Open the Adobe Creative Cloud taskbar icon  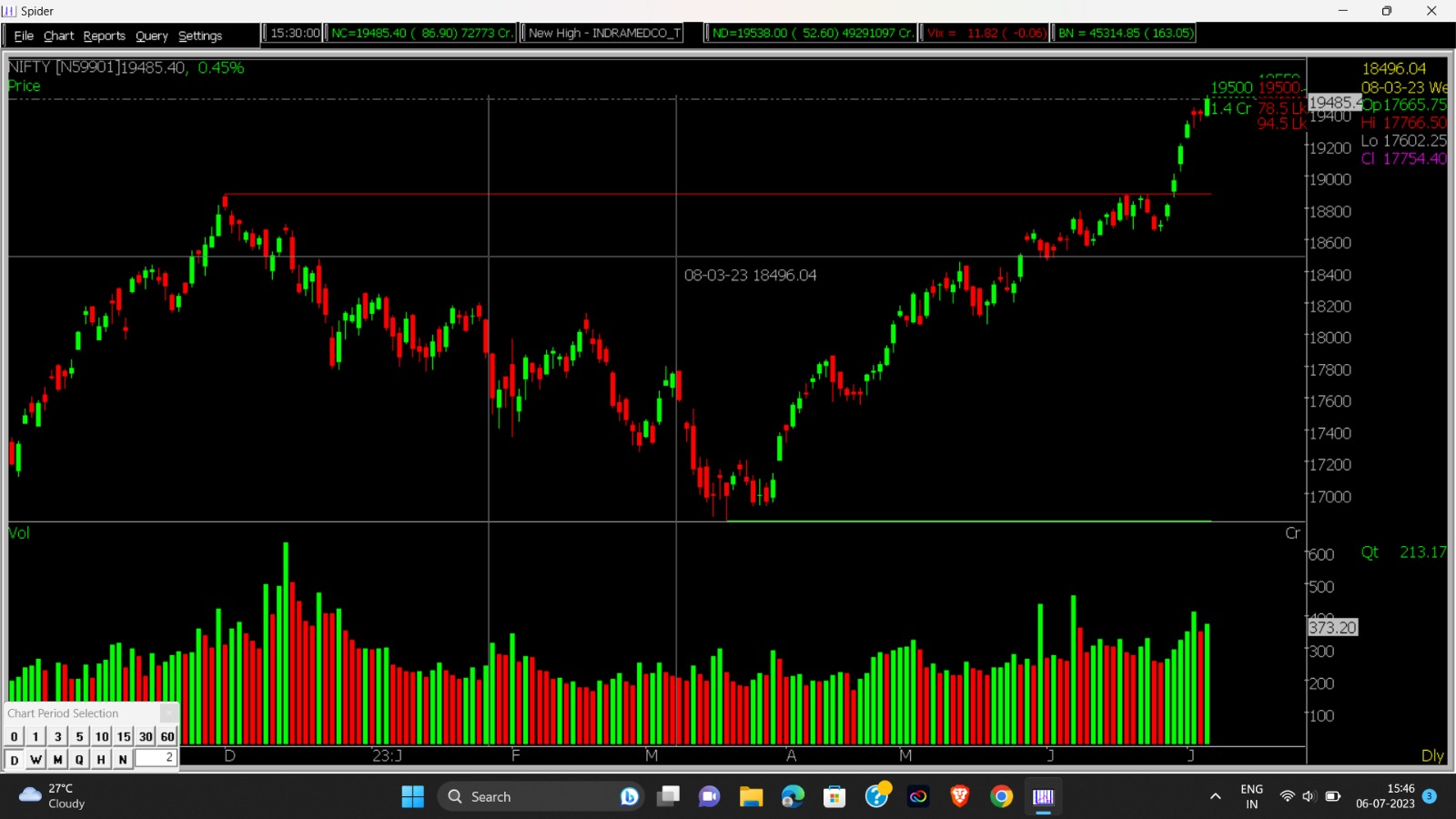pos(917,796)
